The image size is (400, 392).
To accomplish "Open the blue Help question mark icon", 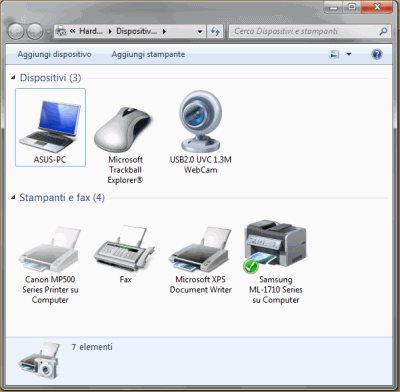I will (377, 54).
